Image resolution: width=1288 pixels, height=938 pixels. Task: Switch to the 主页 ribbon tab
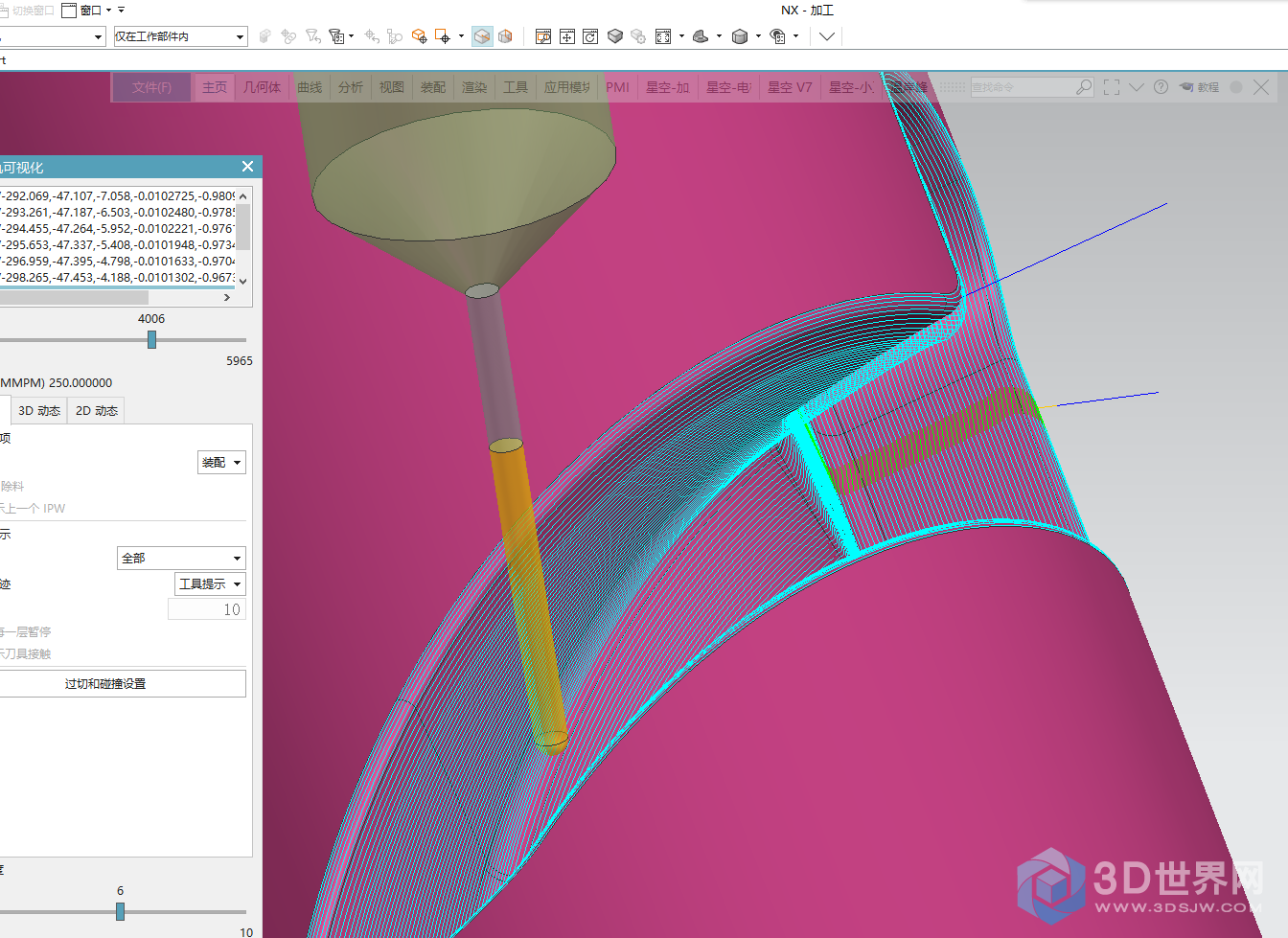point(215,87)
